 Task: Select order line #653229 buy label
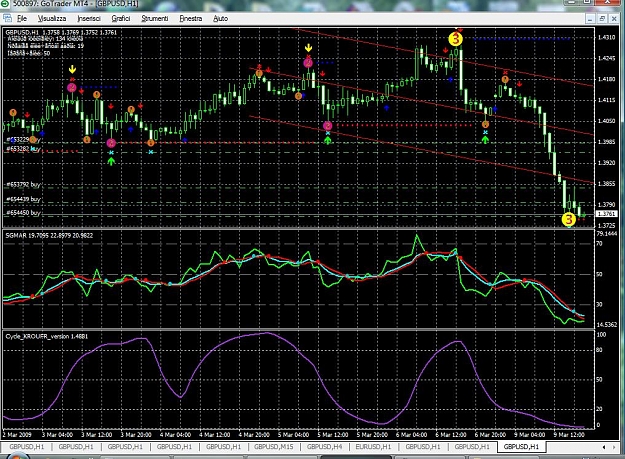click(23, 140)
